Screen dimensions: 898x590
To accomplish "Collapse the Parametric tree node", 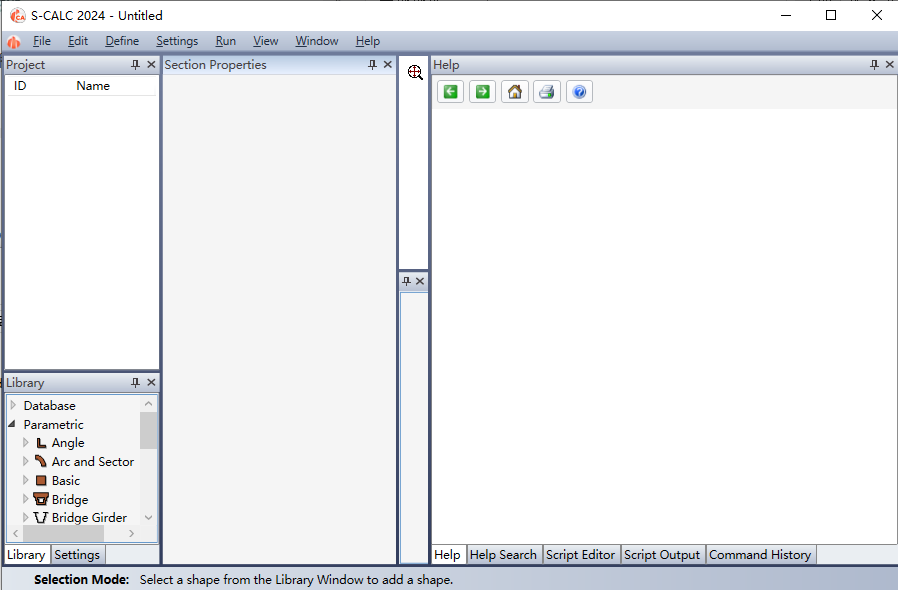I will point(12,424).
